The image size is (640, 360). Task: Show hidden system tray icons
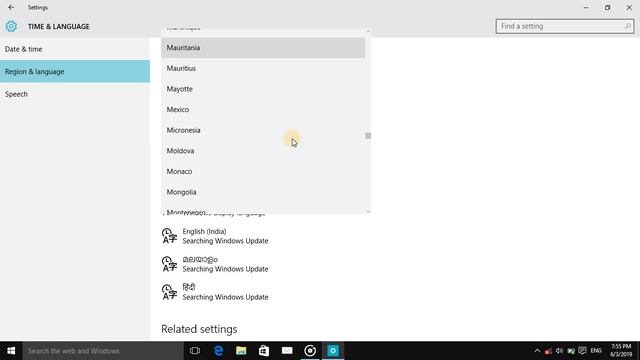click(537, 351)
